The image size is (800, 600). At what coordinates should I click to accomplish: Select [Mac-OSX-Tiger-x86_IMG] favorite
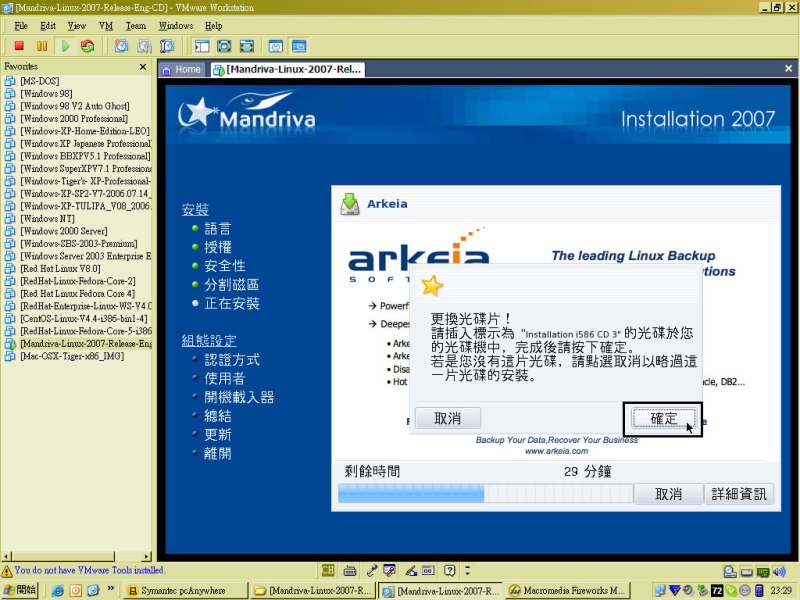72,356
